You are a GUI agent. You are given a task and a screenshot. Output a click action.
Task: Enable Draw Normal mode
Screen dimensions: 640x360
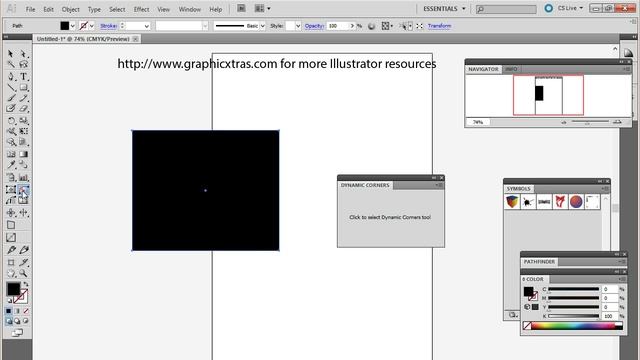pos(9,321)
